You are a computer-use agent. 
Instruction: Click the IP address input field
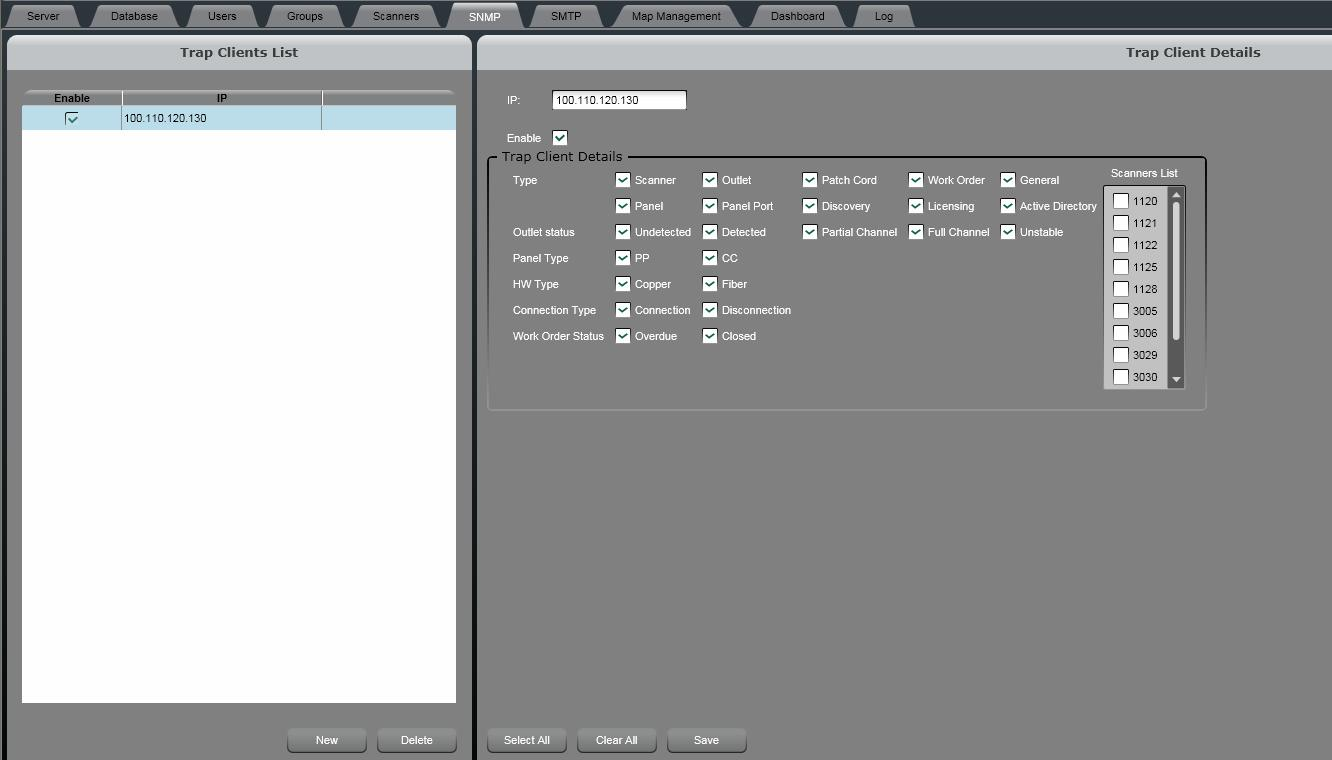[619, 100]
